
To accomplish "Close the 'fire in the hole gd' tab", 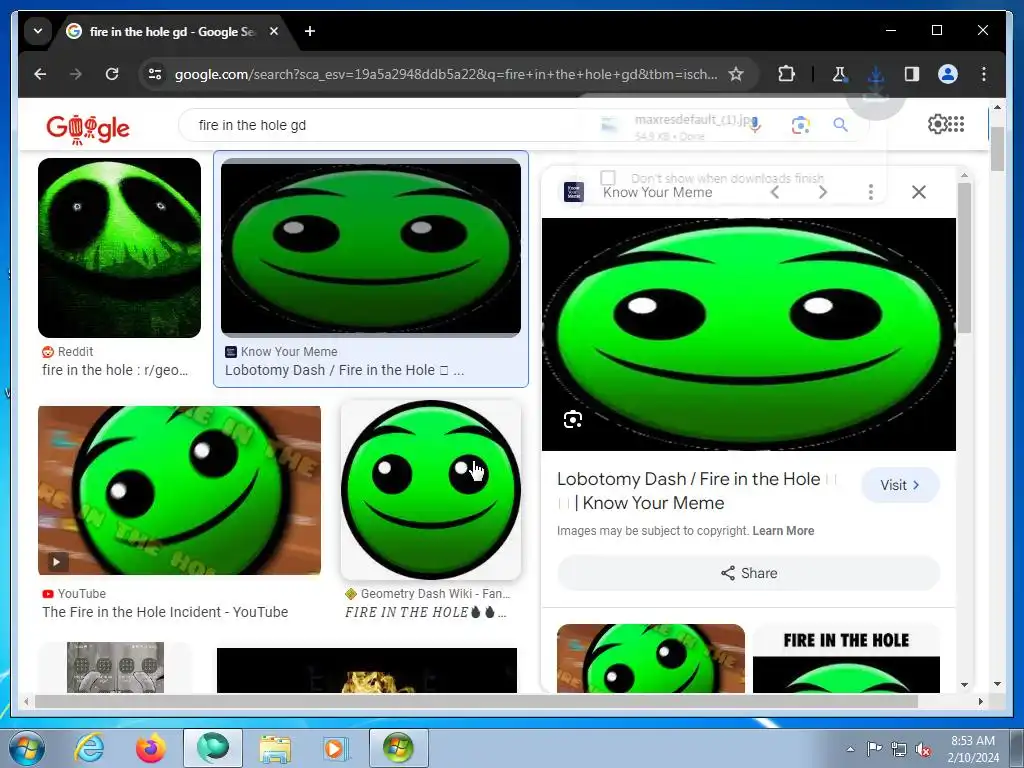I will (274, 31).
